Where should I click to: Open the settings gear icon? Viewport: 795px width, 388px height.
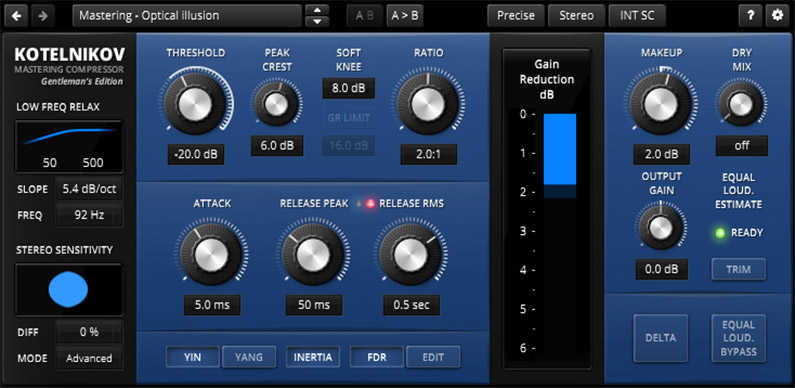[x=777, y=16]
